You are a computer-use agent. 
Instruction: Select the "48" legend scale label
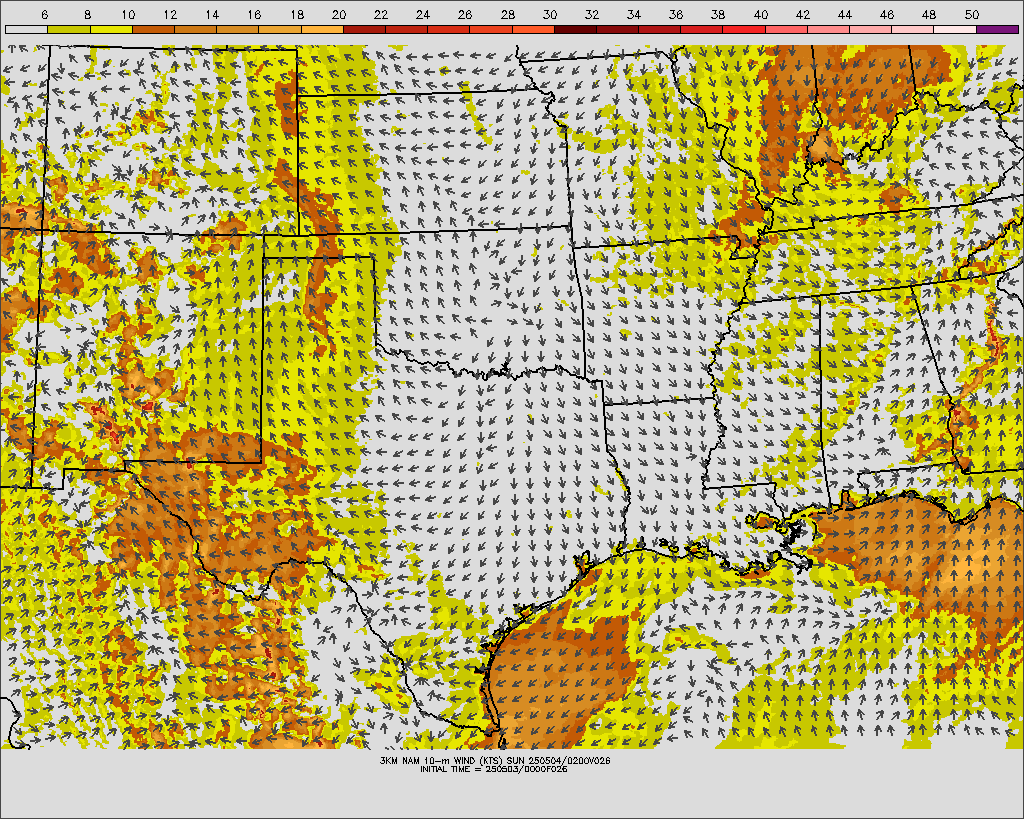[929, 14]
